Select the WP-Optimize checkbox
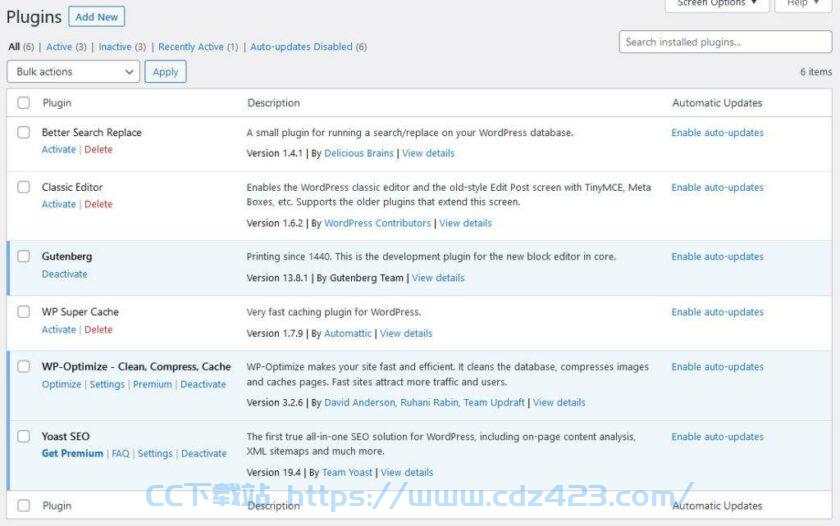The image size is (840, 526). 24,366
